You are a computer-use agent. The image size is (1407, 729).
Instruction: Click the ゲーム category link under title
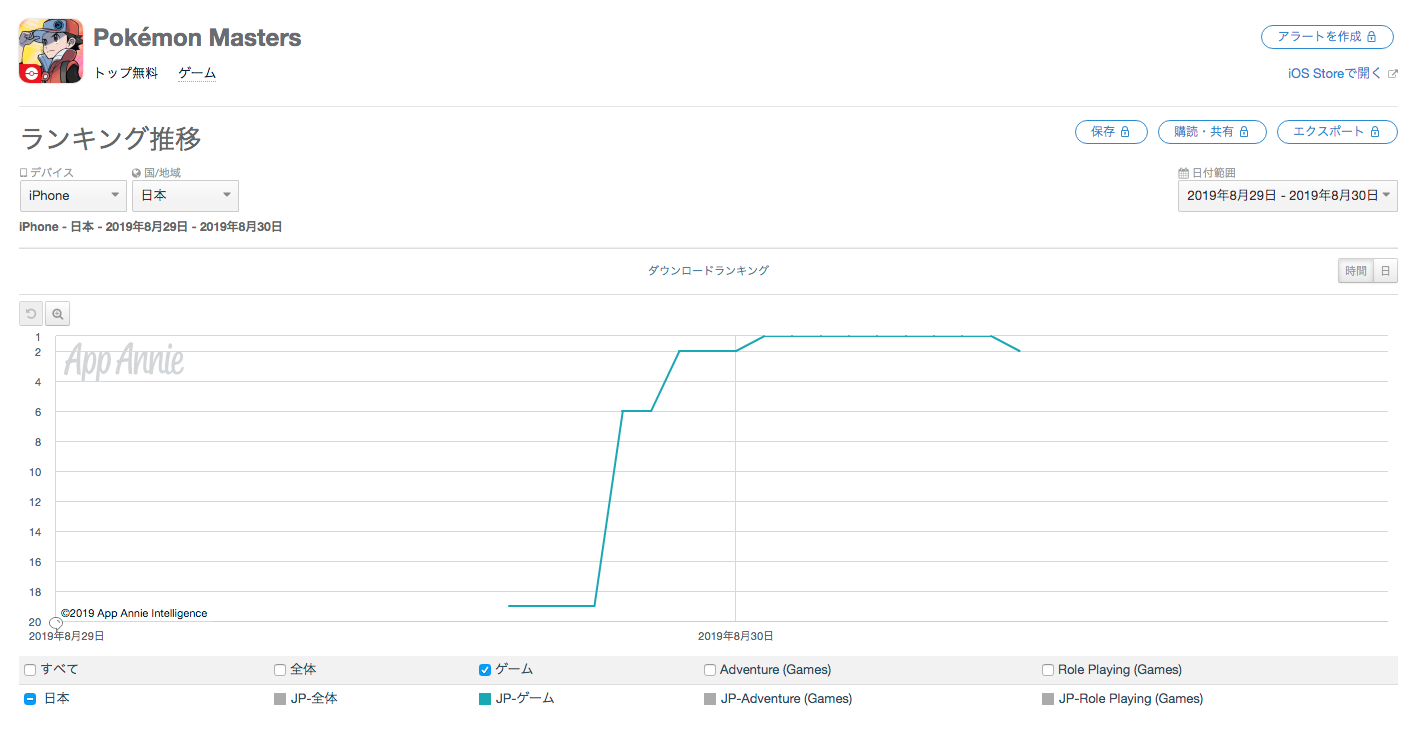tap(197, 73)
